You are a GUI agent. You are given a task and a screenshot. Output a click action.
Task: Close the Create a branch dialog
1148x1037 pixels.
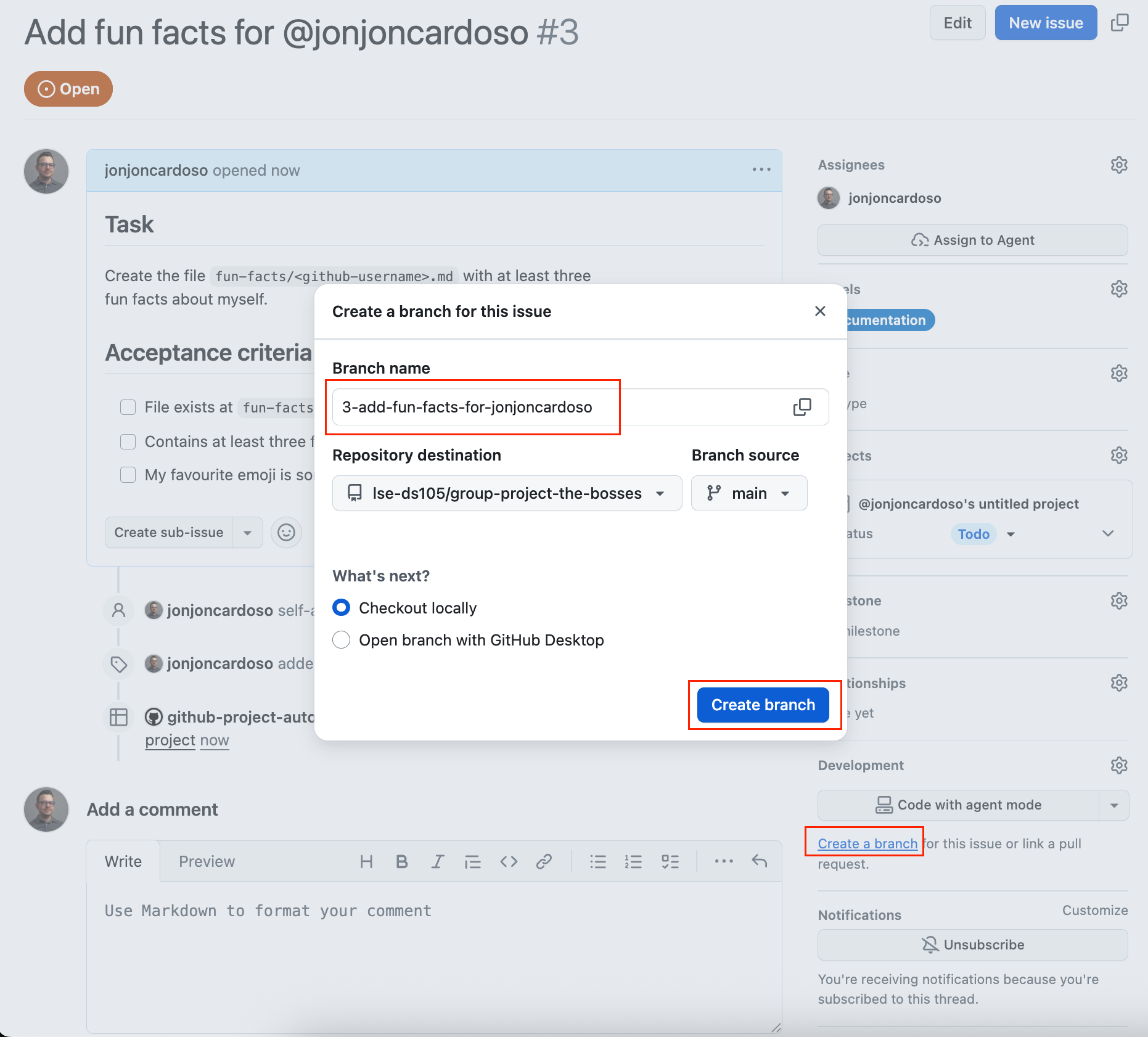(x=819, y=311)
